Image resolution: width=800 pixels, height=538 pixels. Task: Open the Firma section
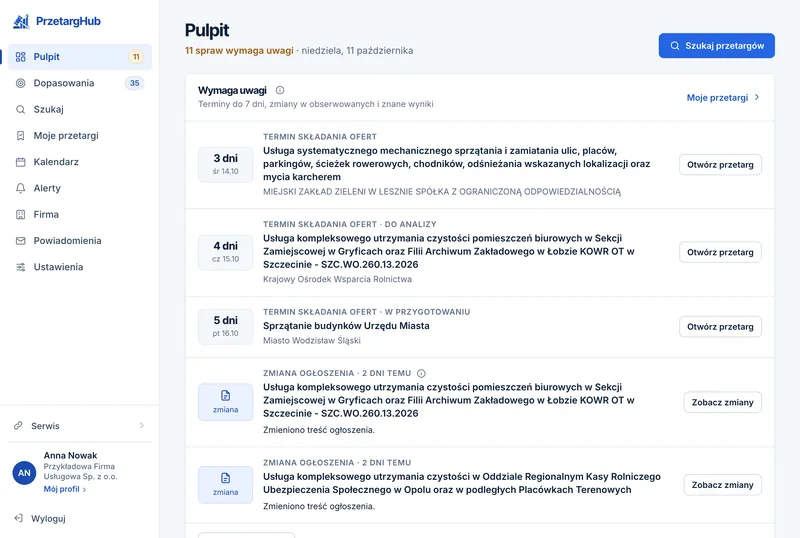pyautogui.click(x=80, y=214)
